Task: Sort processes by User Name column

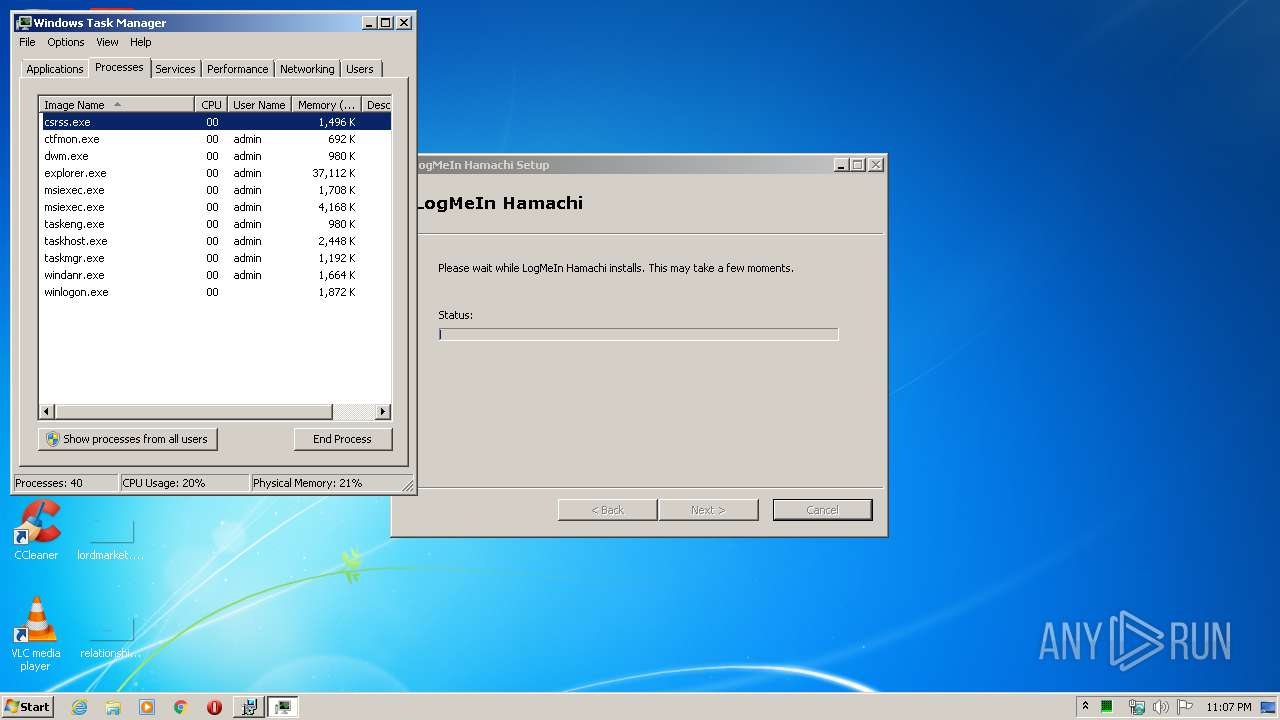Action: point(259,105)
